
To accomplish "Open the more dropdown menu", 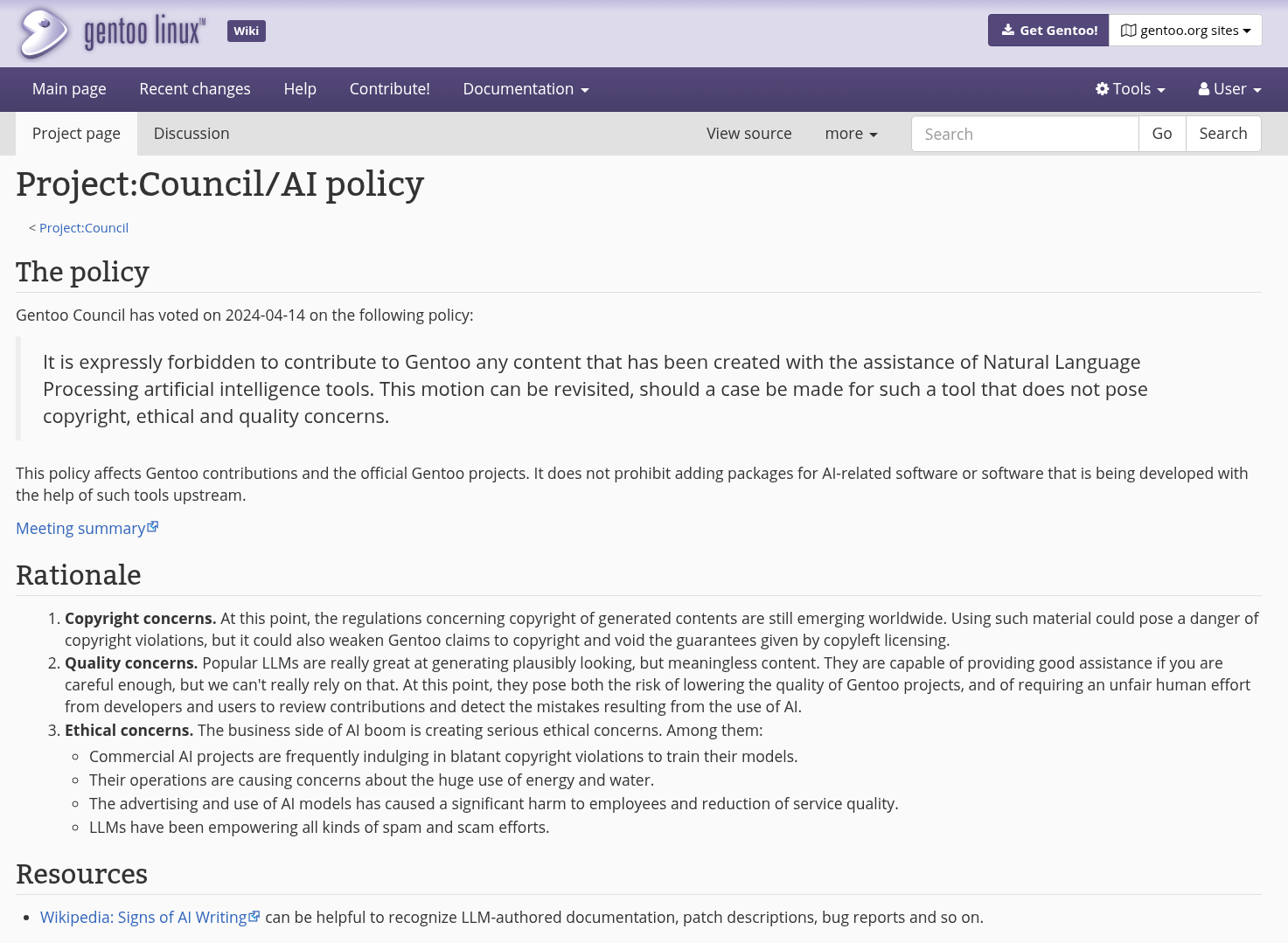I will coord(851,134).
